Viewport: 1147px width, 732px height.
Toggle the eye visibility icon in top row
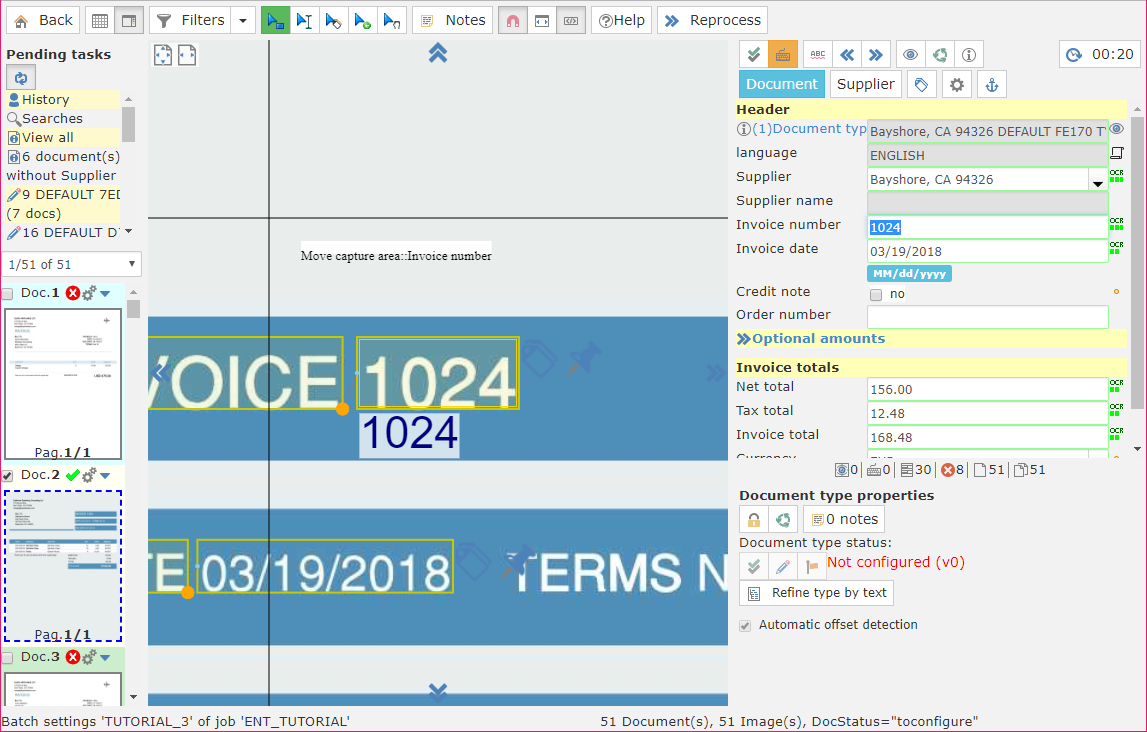coord(911,55)
